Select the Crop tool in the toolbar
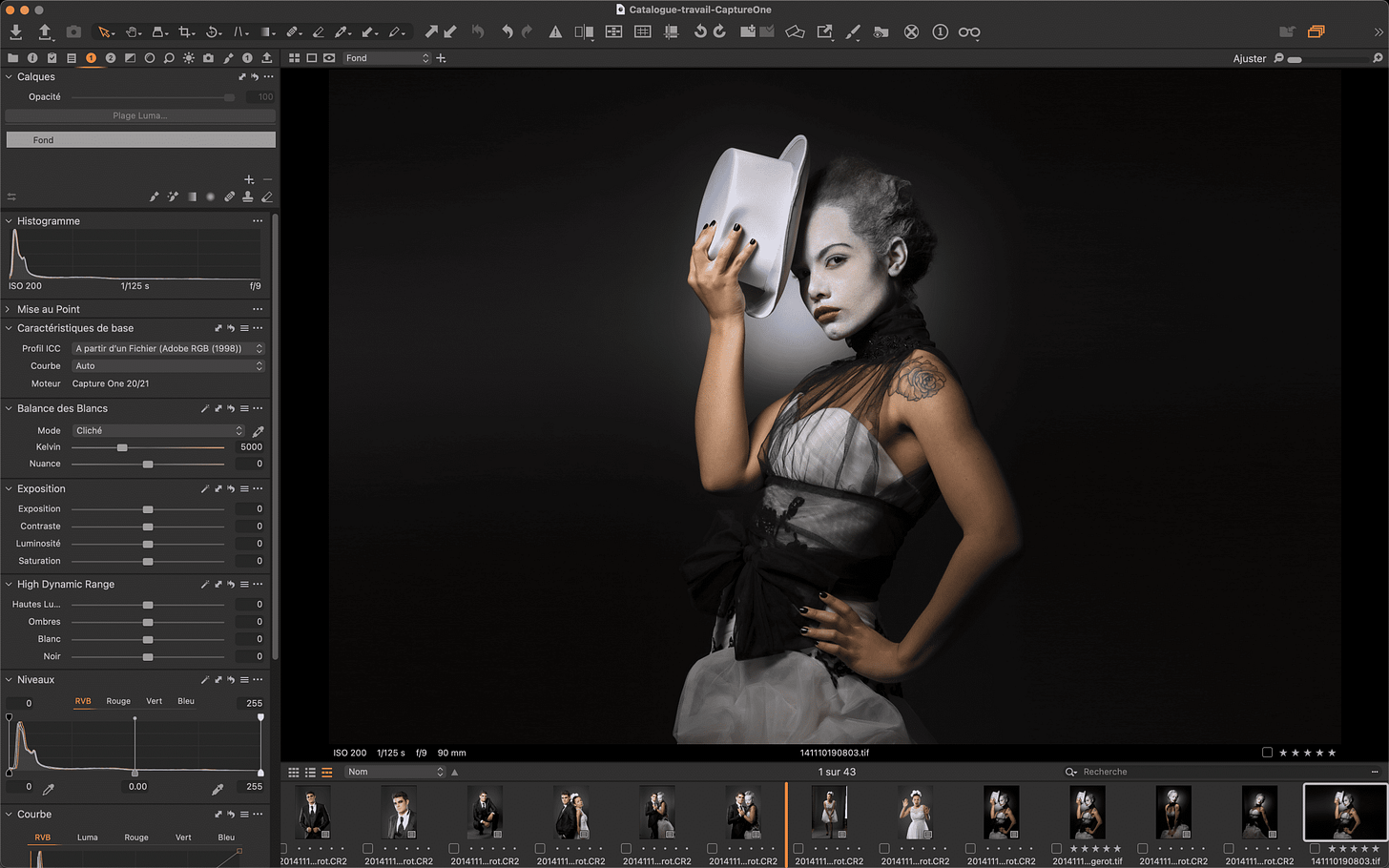 click(185, 32)
